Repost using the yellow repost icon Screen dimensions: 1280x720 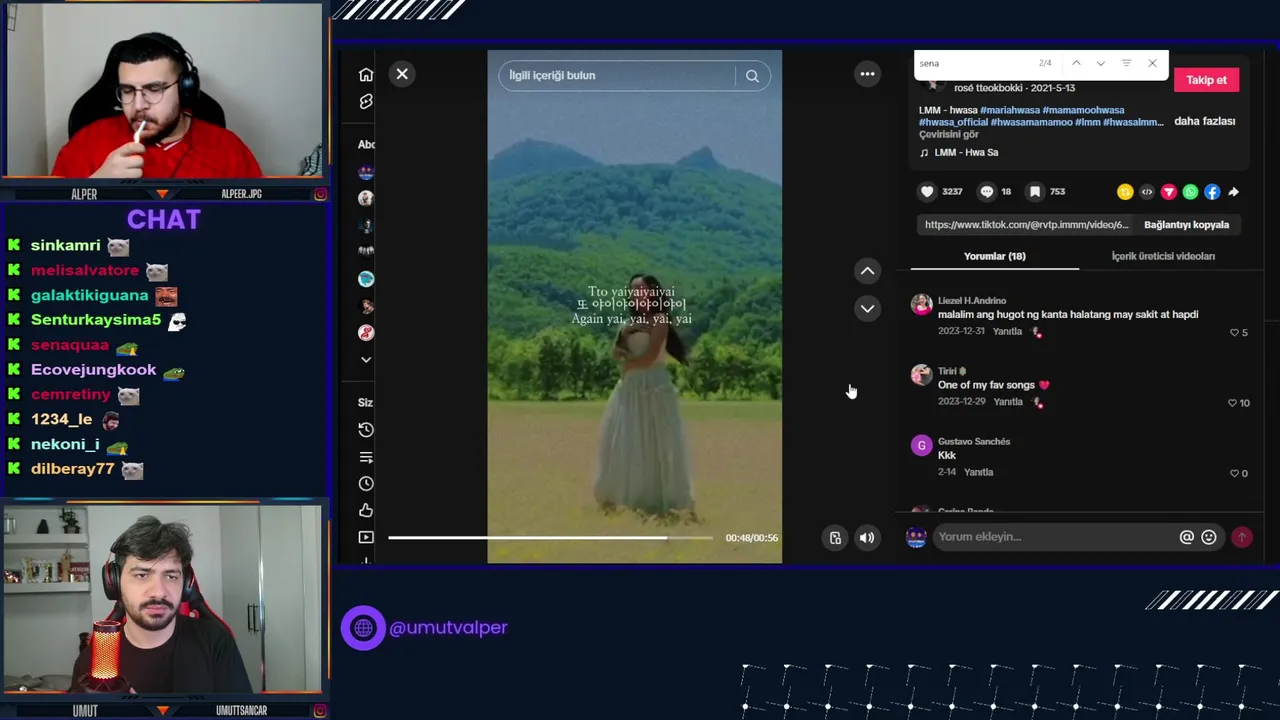(x=1125, y=192)
